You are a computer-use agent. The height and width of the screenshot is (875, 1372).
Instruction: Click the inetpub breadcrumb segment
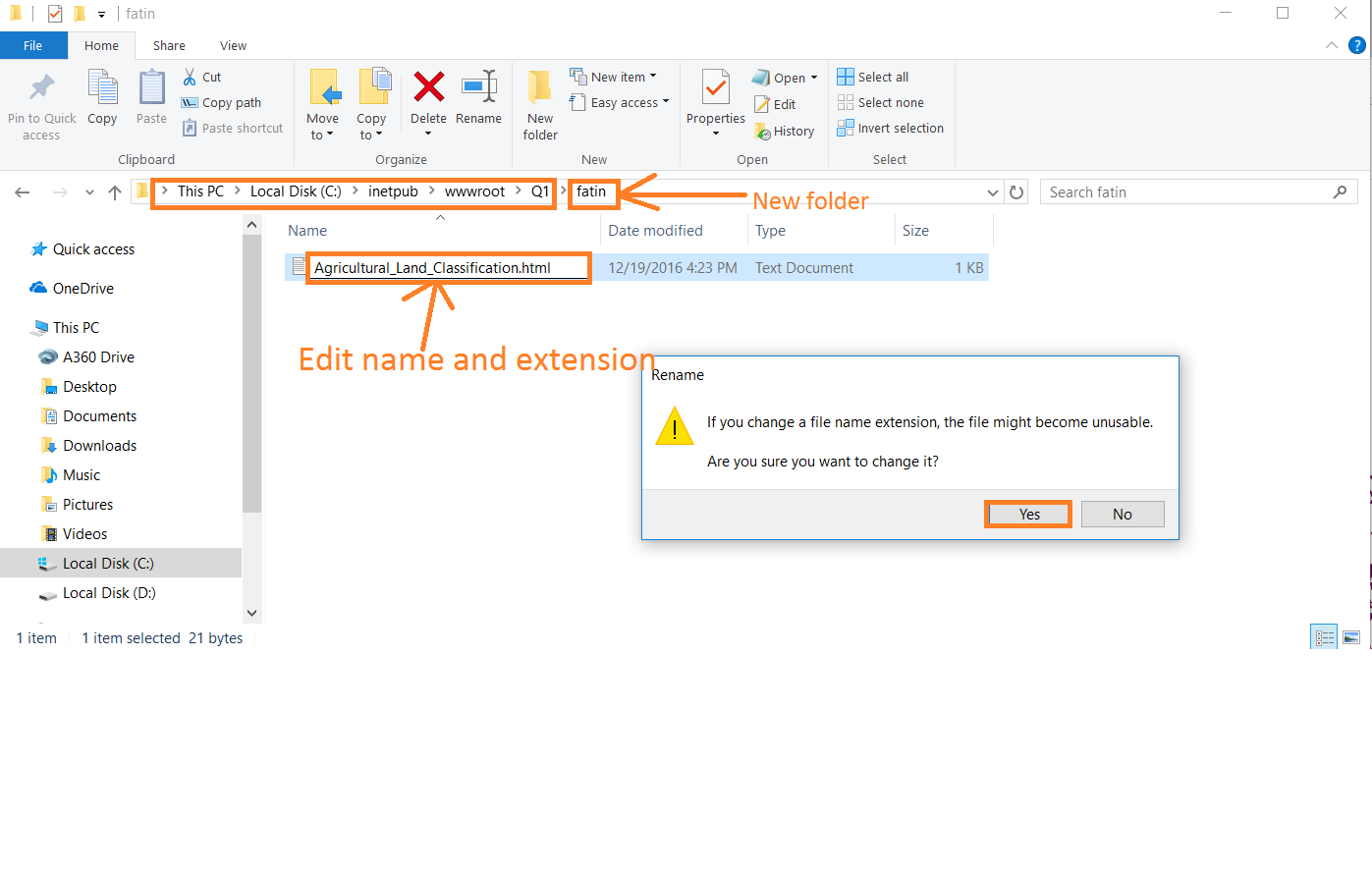tap(393, 191)
